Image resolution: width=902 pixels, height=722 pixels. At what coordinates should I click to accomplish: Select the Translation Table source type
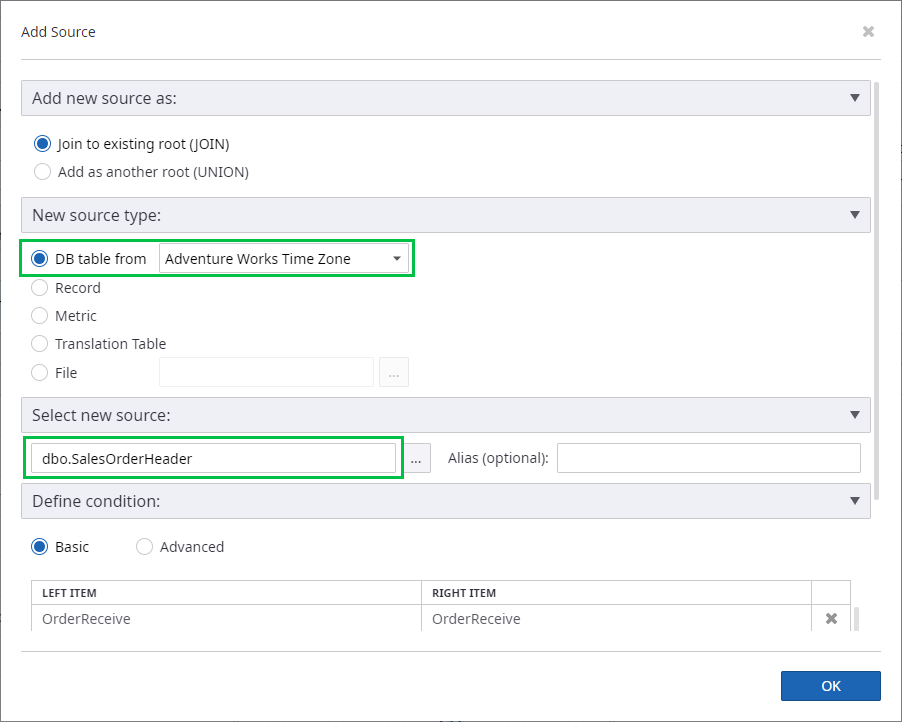pyautogui.click(x=40, y=344)
